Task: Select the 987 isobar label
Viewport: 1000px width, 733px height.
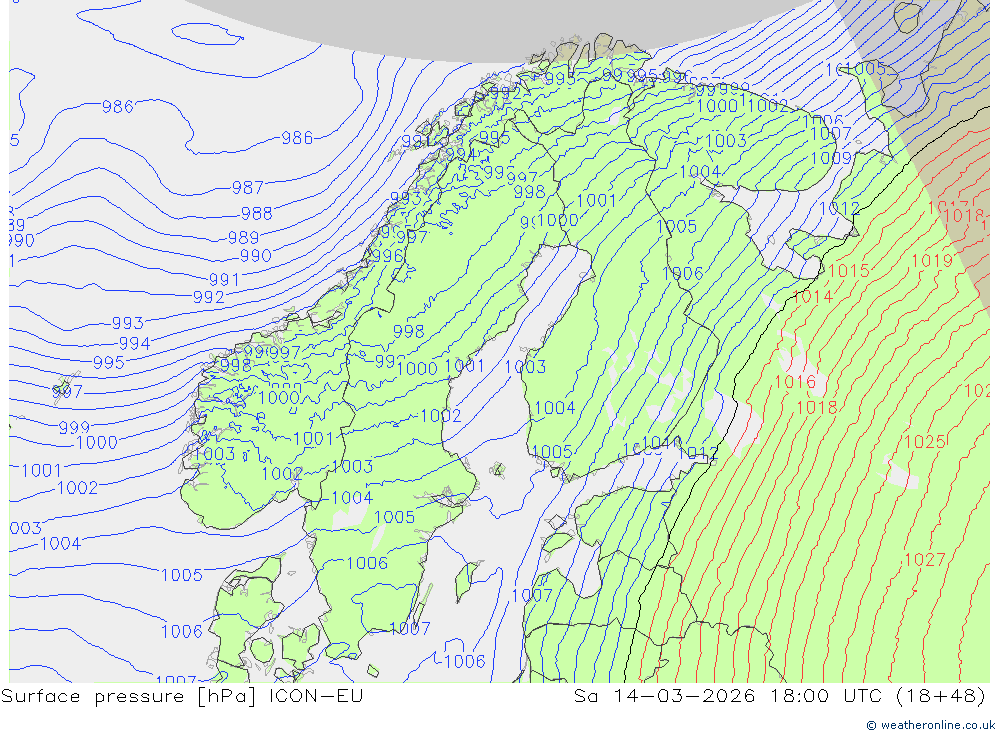Action: click(247, 188)
